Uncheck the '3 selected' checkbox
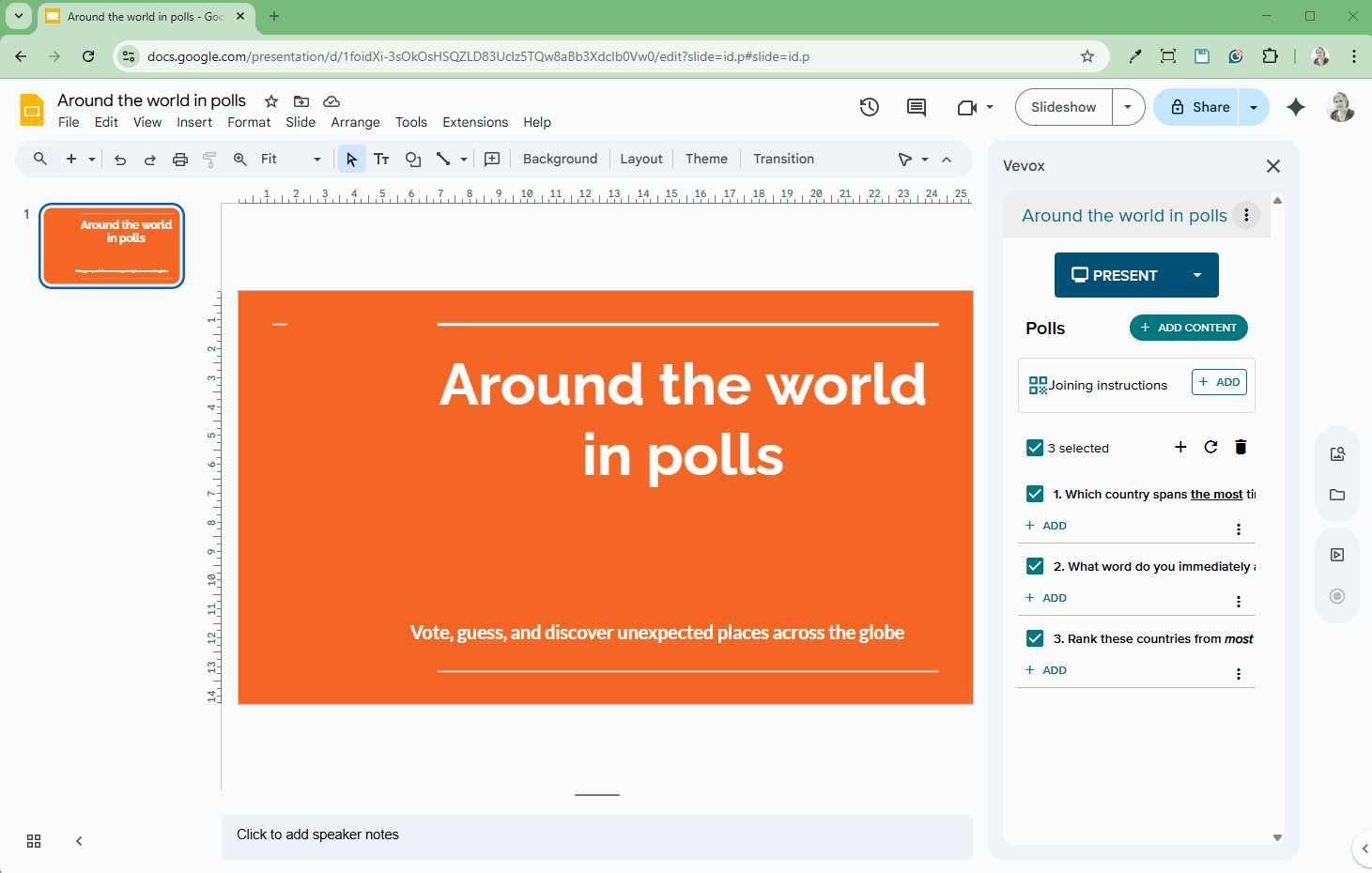 (1035, 448)
